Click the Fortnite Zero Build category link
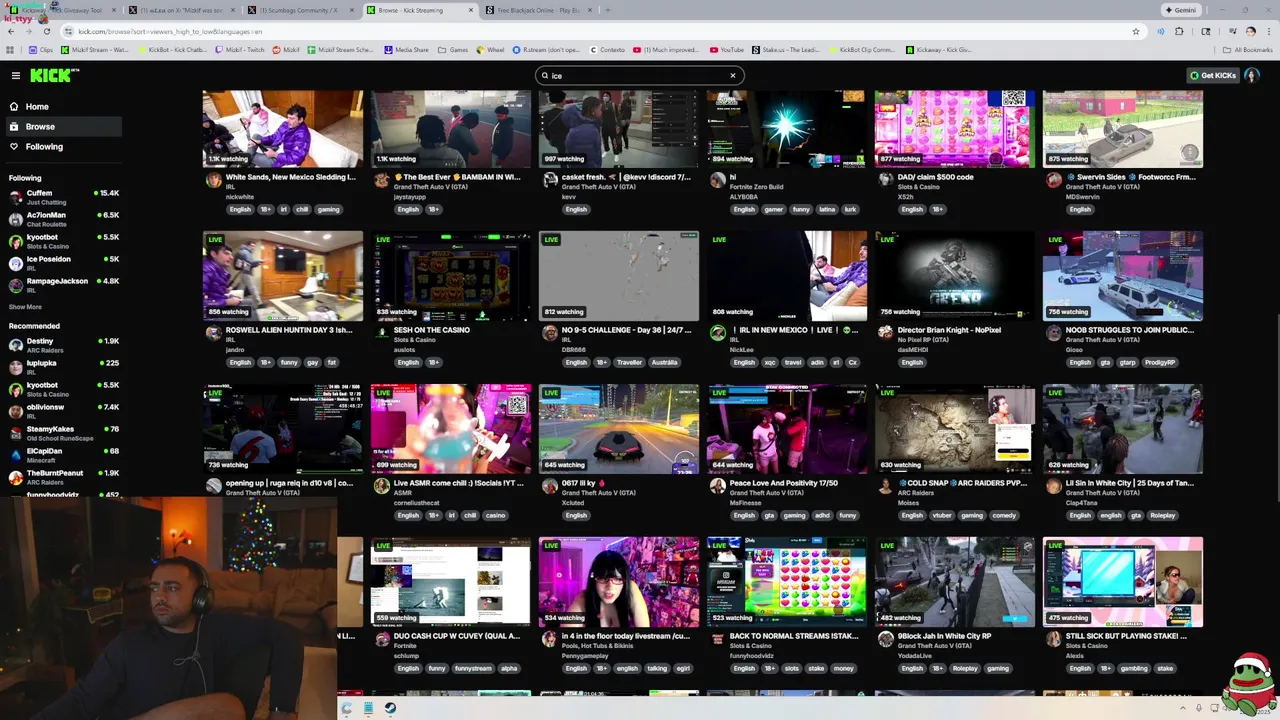Viewport: 1280px width, 720px height. coord(756,187)
